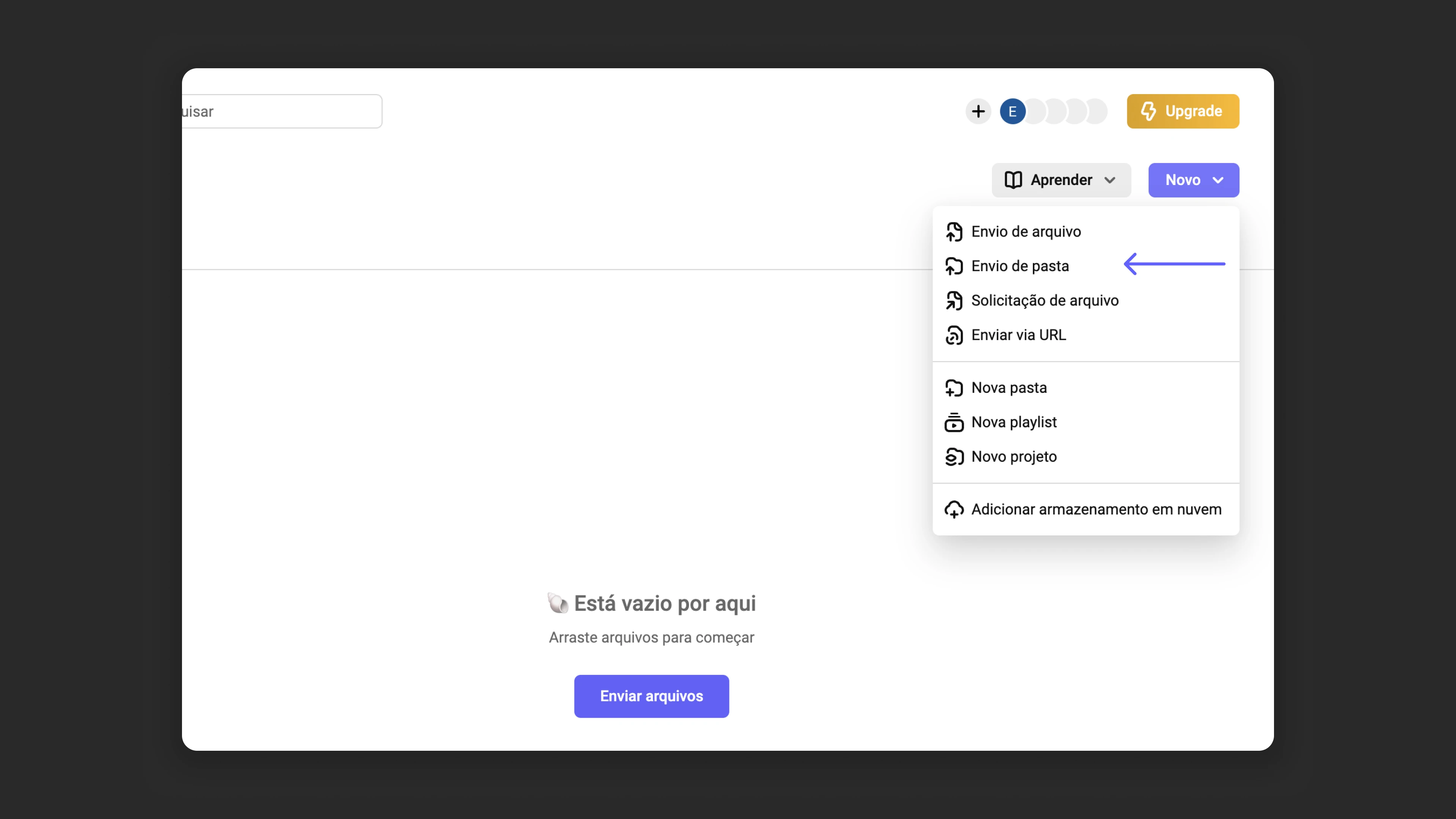Select Adicionar armazenamento em nuvem
This screenshot has width=1456, height=819.
pyautogui.click(x=1086, y=510)
